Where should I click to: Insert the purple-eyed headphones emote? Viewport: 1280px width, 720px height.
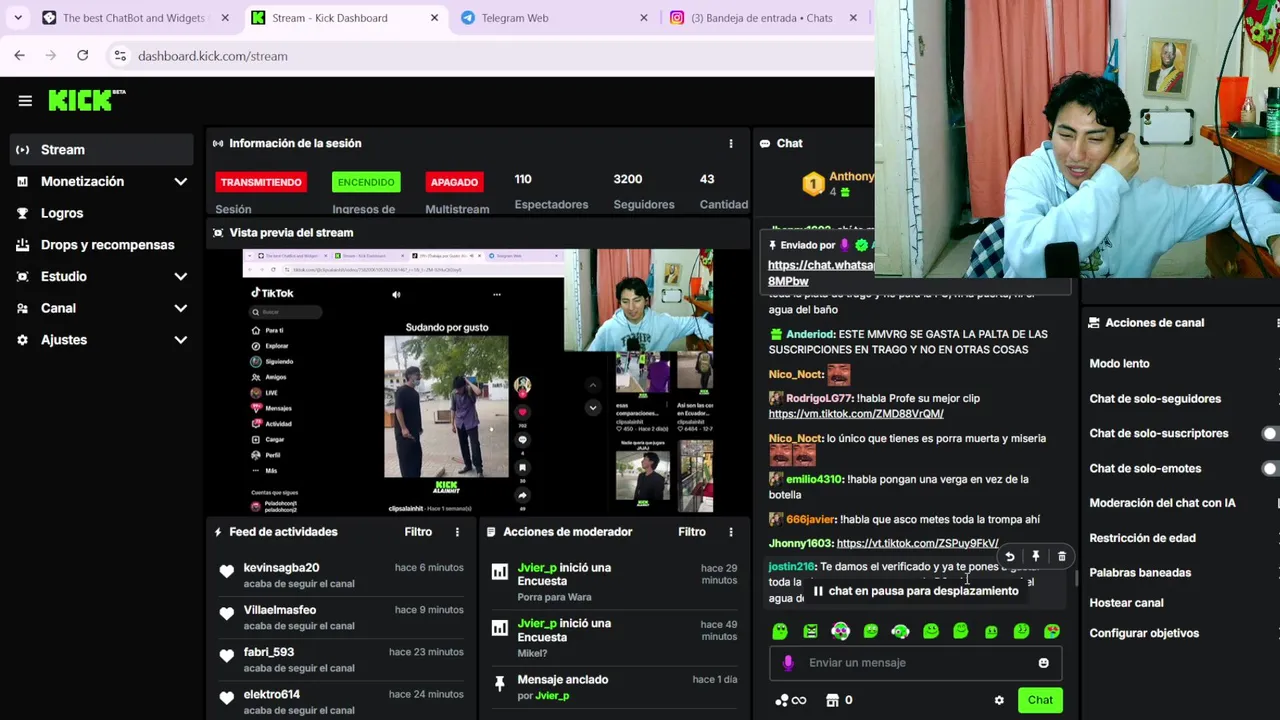841,631
